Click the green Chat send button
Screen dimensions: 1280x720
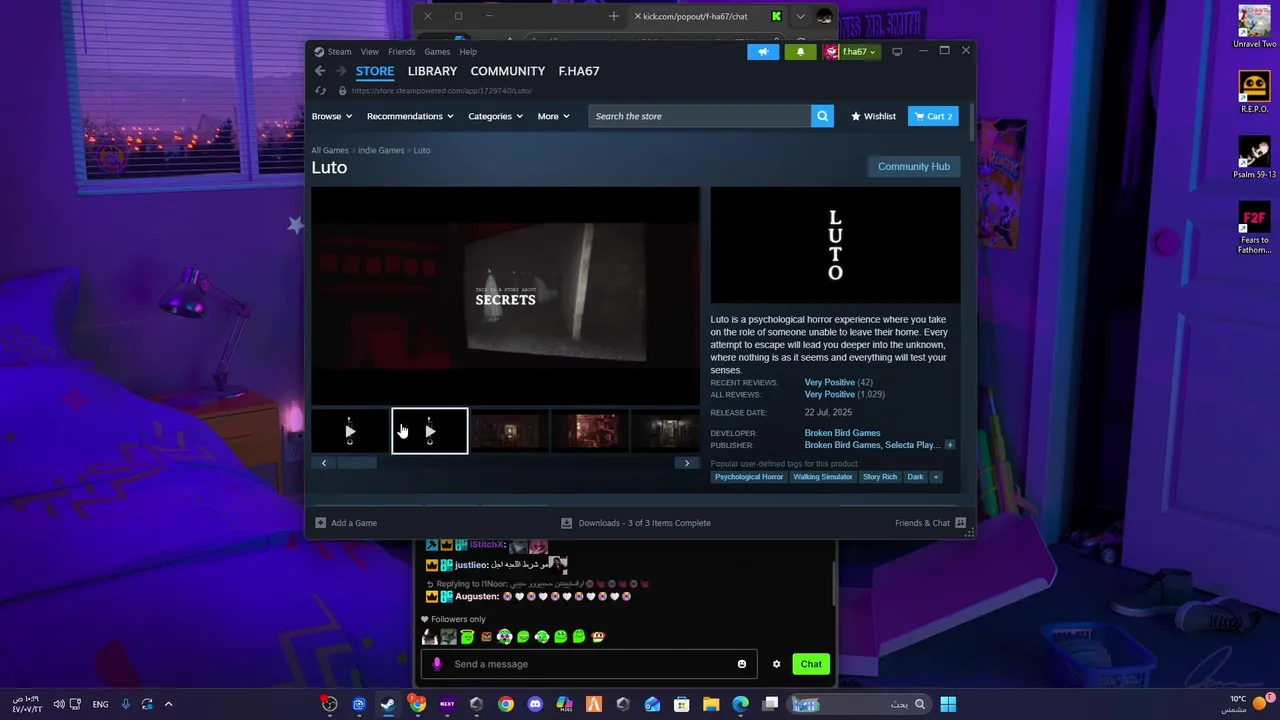811,664
